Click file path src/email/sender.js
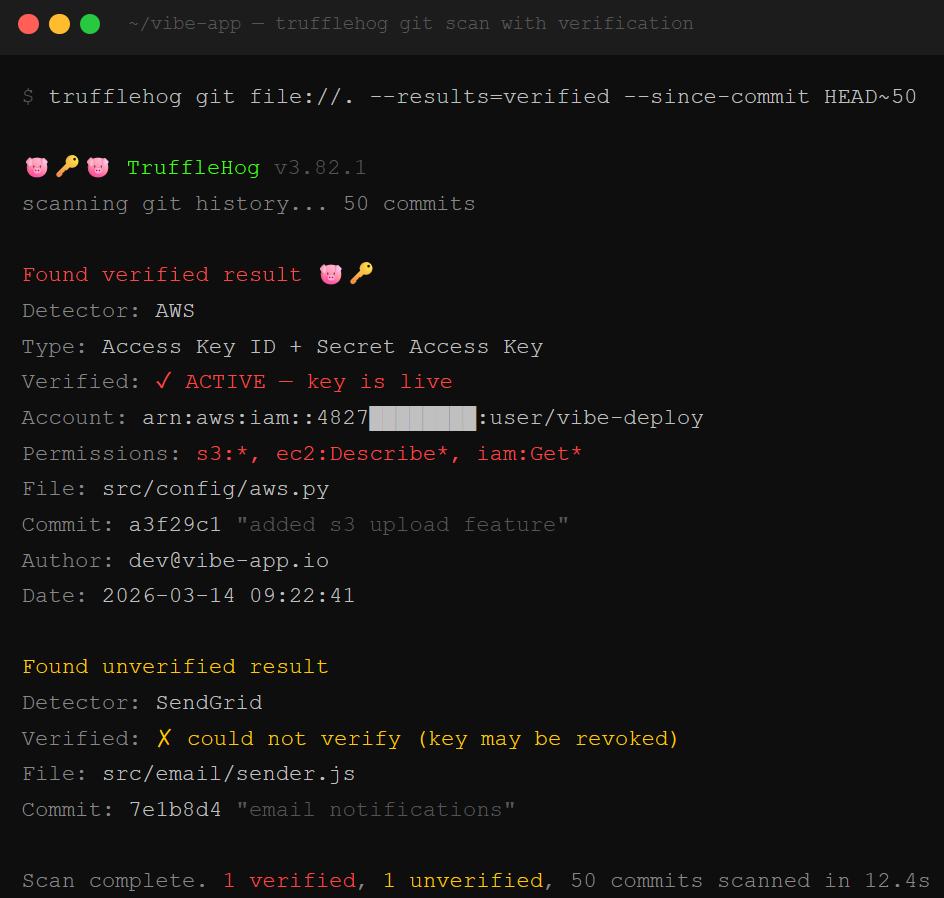 coord(229,774)
